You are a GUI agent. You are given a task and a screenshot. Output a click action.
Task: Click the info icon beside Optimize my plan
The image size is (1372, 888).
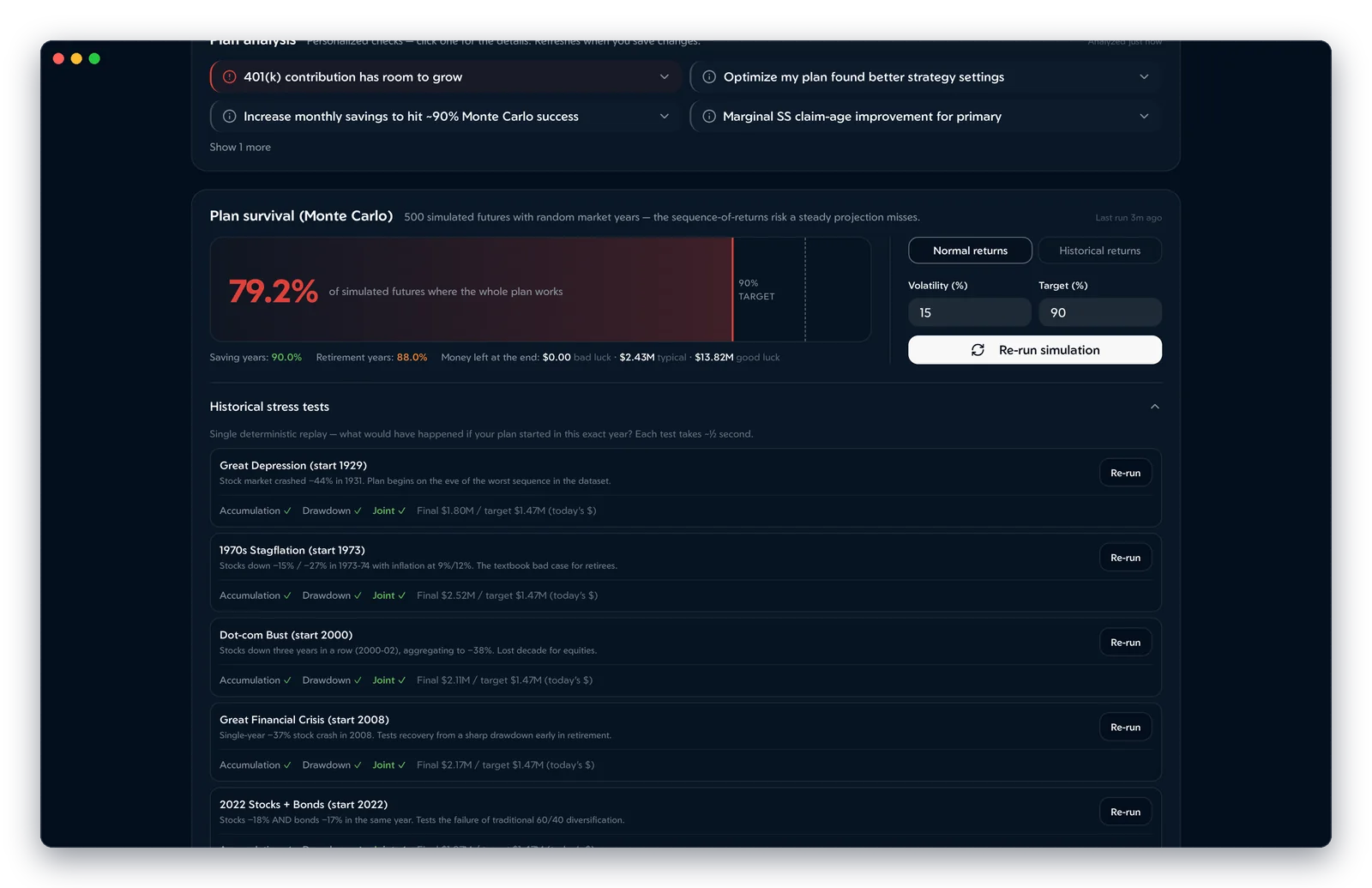click(x=709, y=77)
